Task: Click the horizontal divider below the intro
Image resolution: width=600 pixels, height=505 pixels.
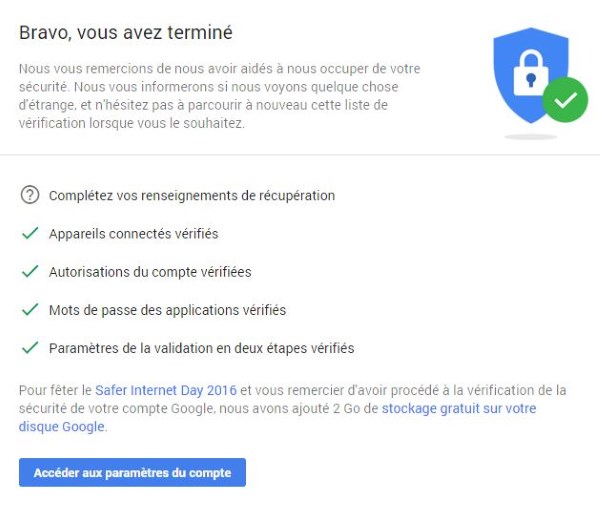Action: coord(300,155)
